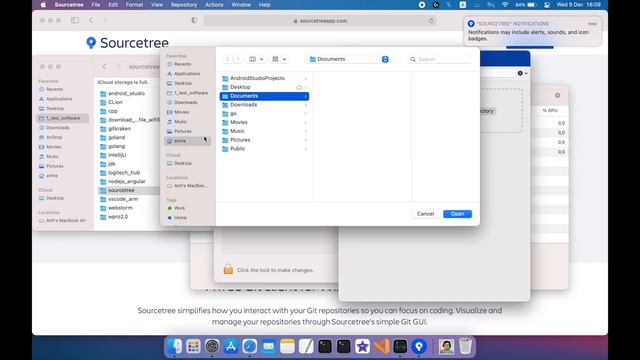
Task: Expand the Pictures folder chevron in file list
Action: pyautogui.click(x=305, y=140)
